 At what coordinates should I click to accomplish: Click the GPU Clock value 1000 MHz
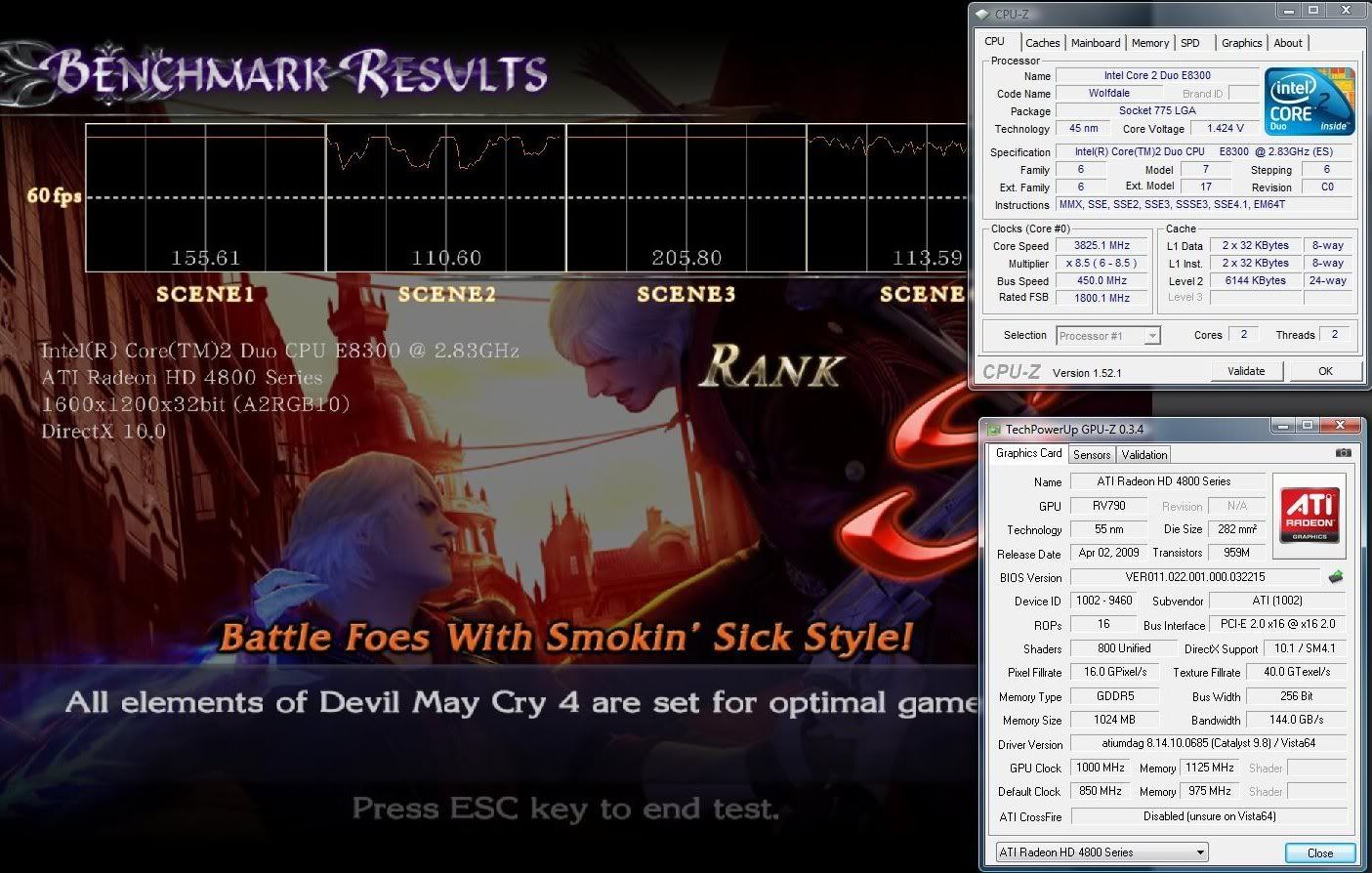coord(1100,768)
